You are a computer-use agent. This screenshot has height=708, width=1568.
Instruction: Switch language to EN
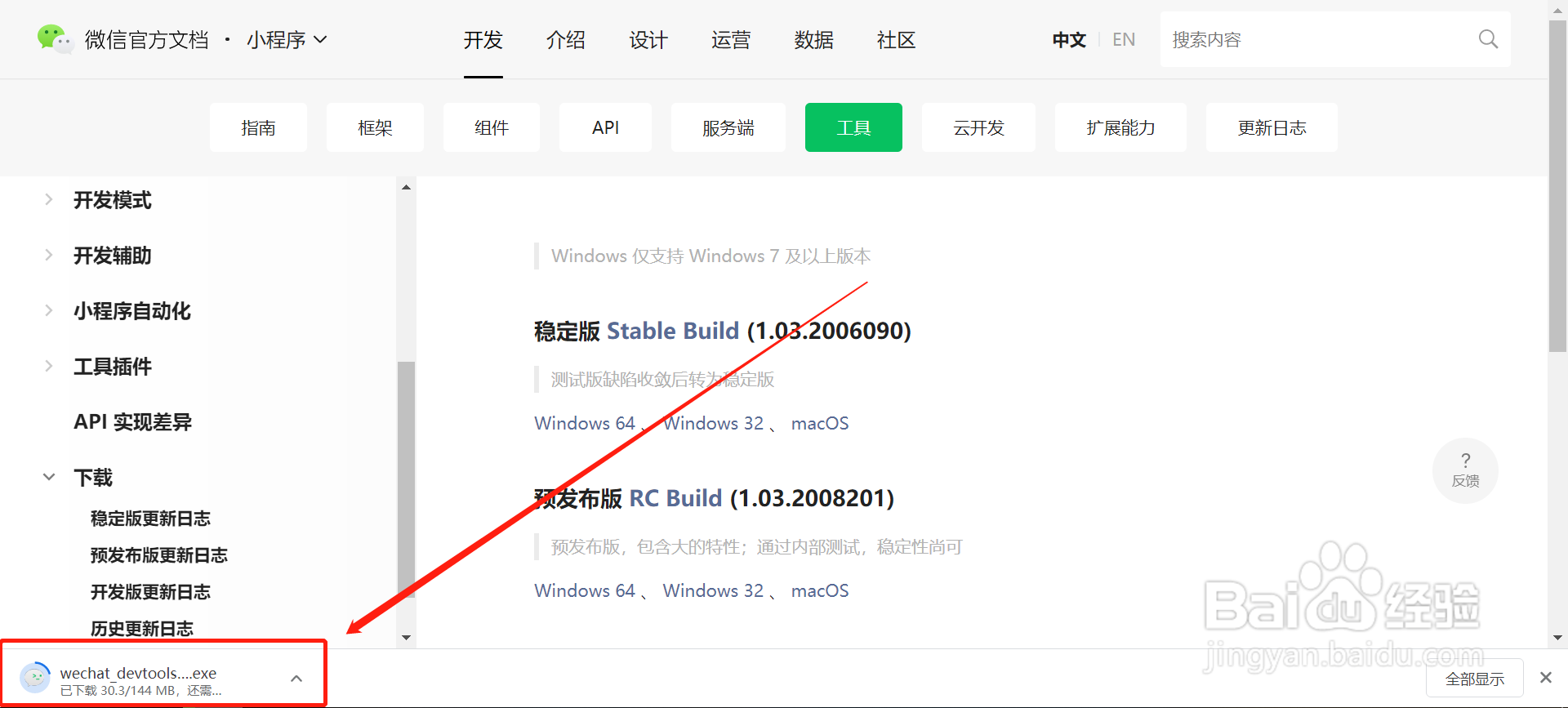(1124, 39)
